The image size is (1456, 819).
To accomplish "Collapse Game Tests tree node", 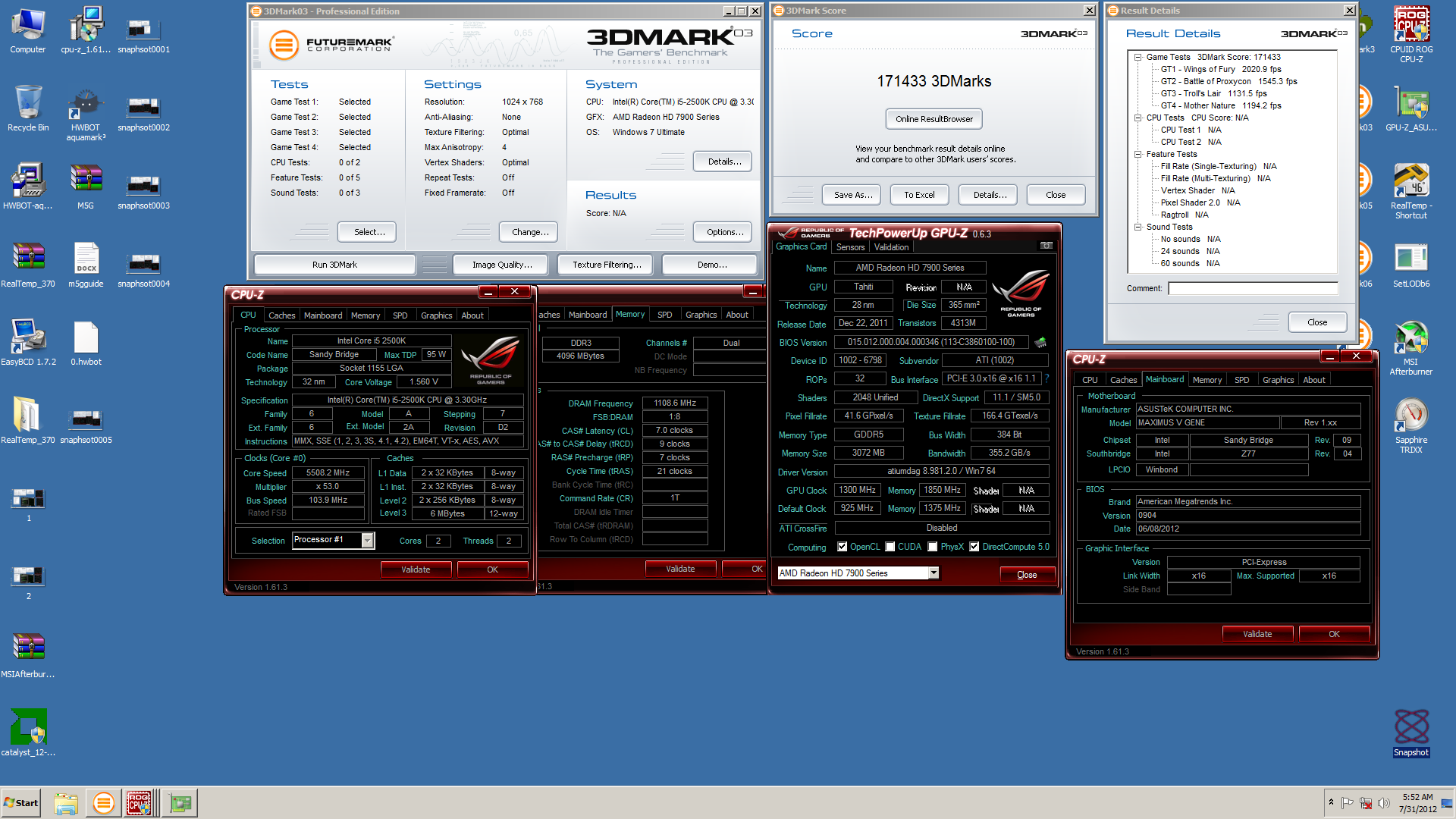I will 1138,57.
